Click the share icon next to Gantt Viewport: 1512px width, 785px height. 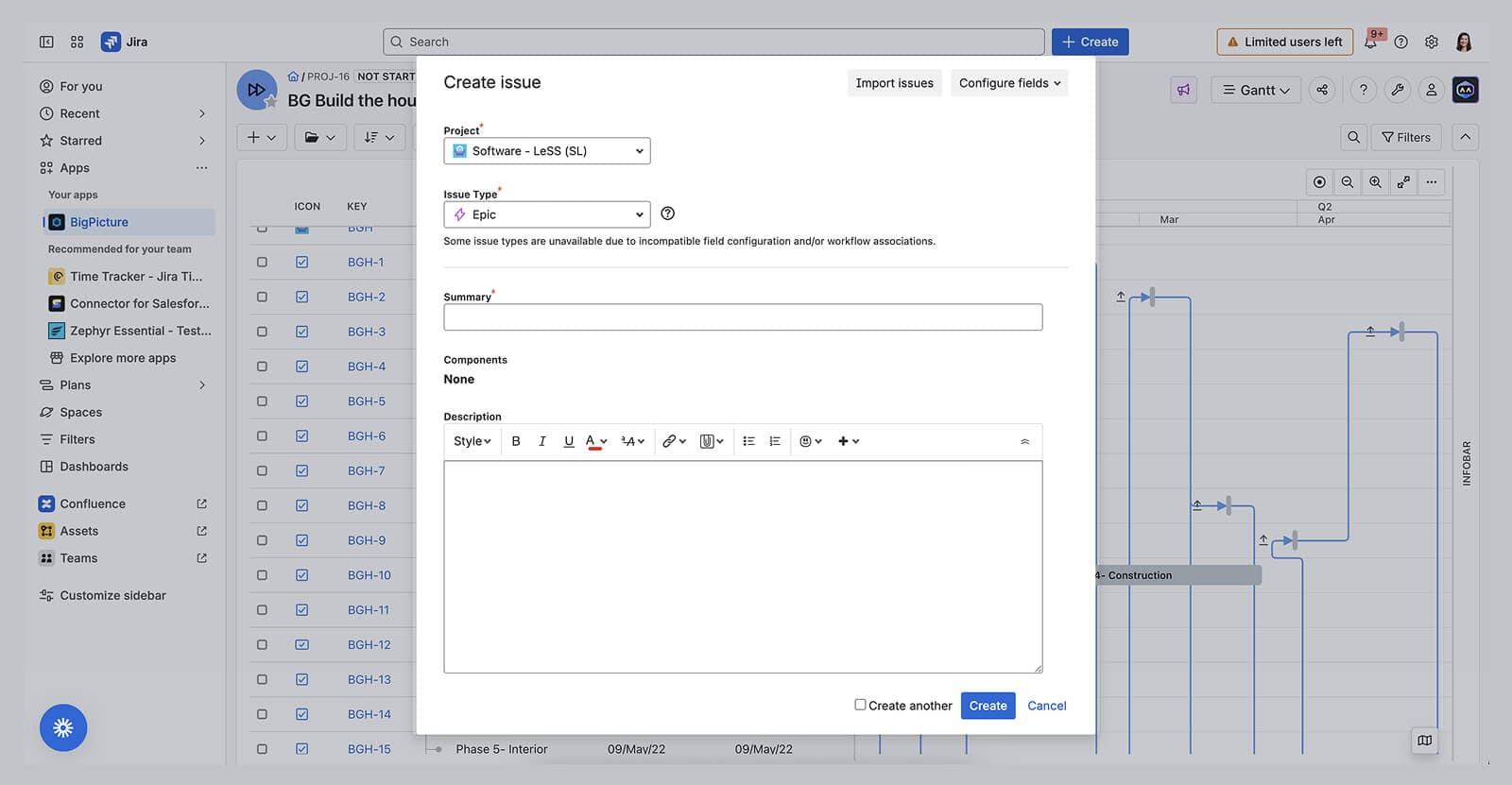click(x=1323, y=90)
